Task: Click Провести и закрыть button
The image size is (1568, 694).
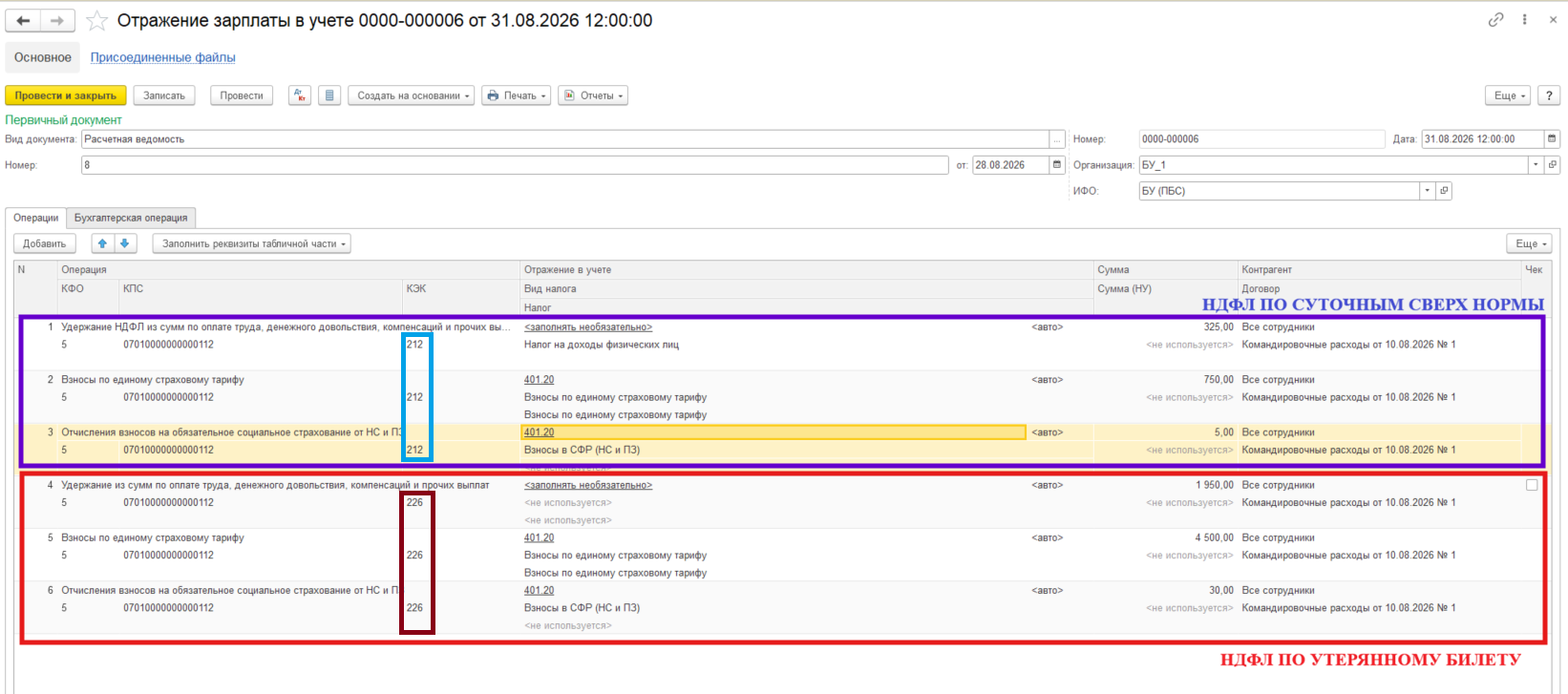Action: pos(66,95)
